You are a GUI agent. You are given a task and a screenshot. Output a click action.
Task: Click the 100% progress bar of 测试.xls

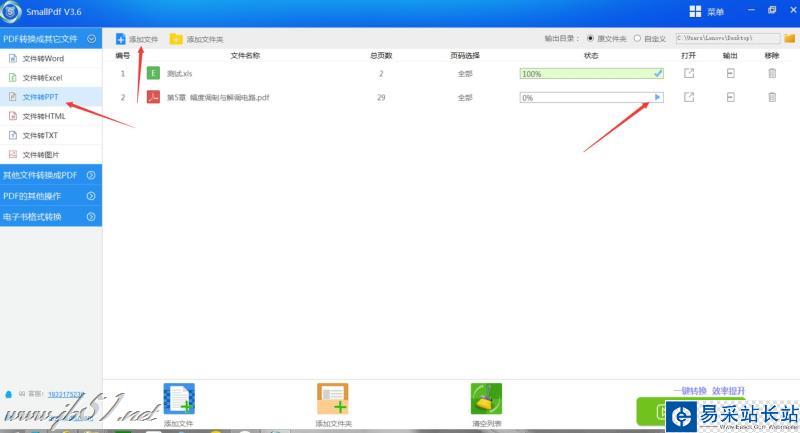point(591,73)
